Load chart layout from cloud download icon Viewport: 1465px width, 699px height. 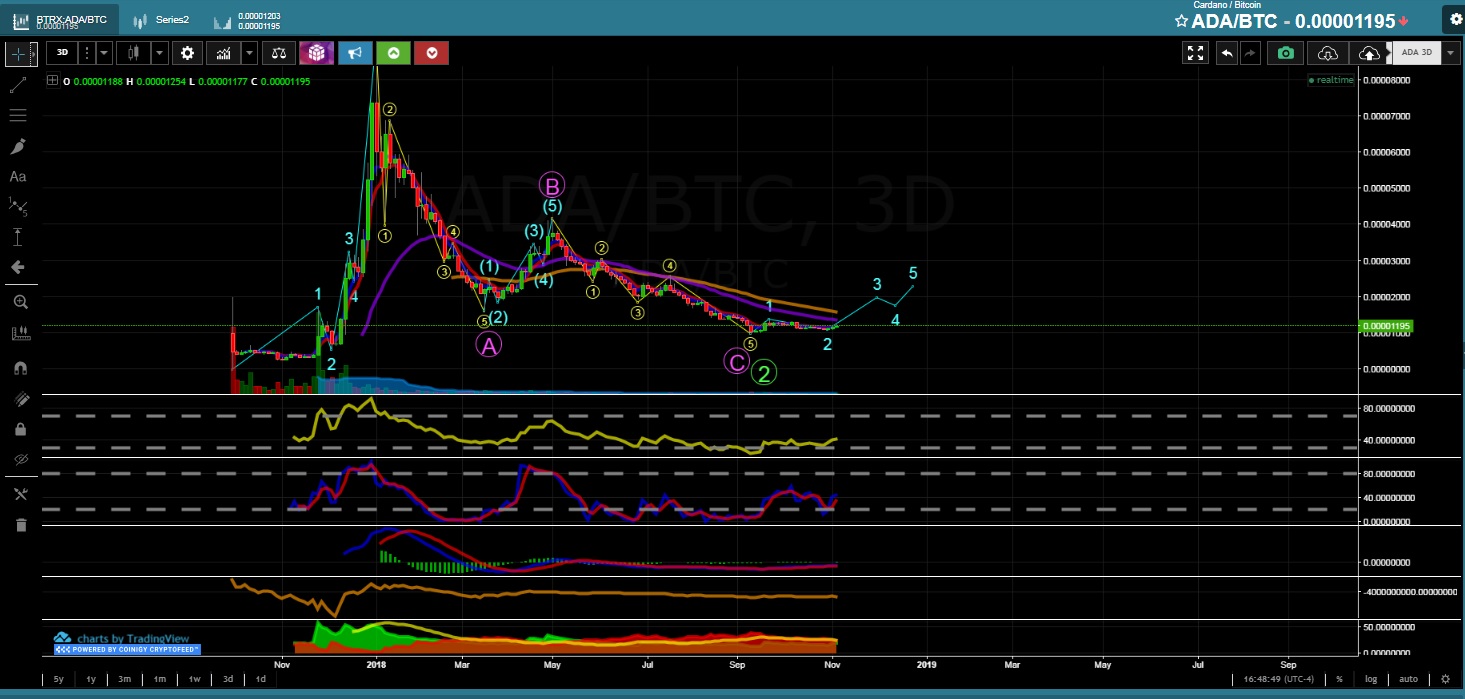[1328, 53]
